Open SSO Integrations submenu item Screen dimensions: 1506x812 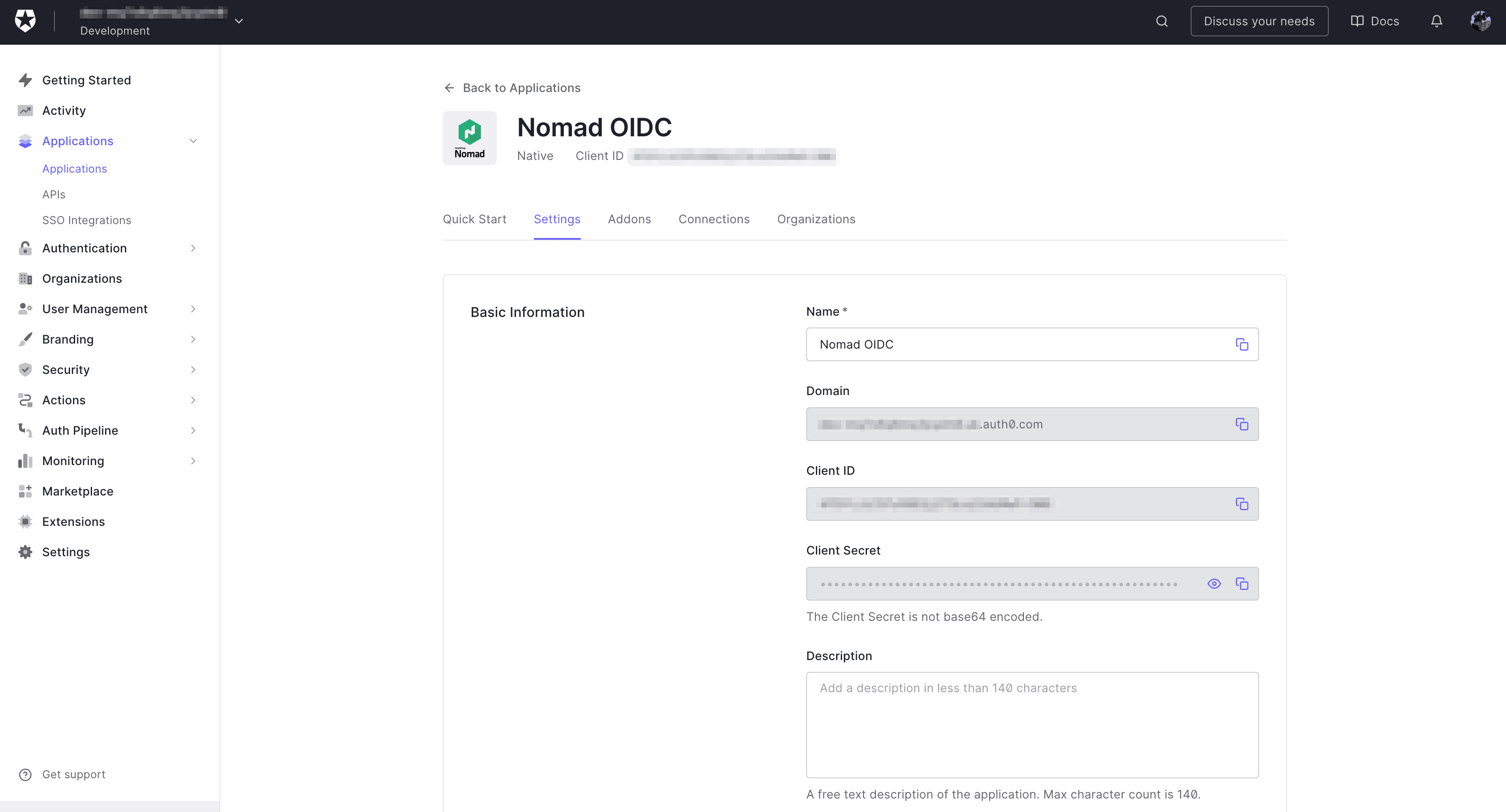(87, 220)
